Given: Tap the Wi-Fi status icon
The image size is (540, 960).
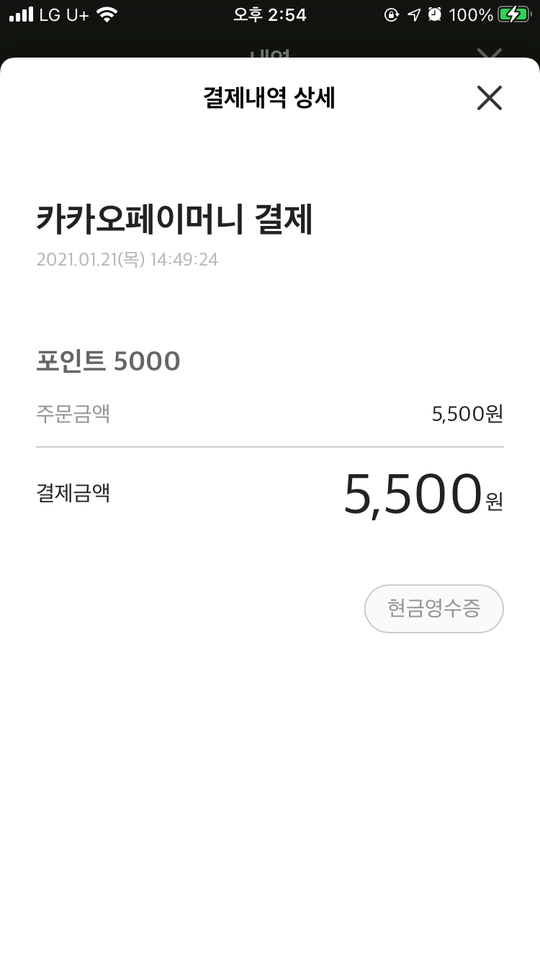Looking at the screenshot, I should coord(107,15).
